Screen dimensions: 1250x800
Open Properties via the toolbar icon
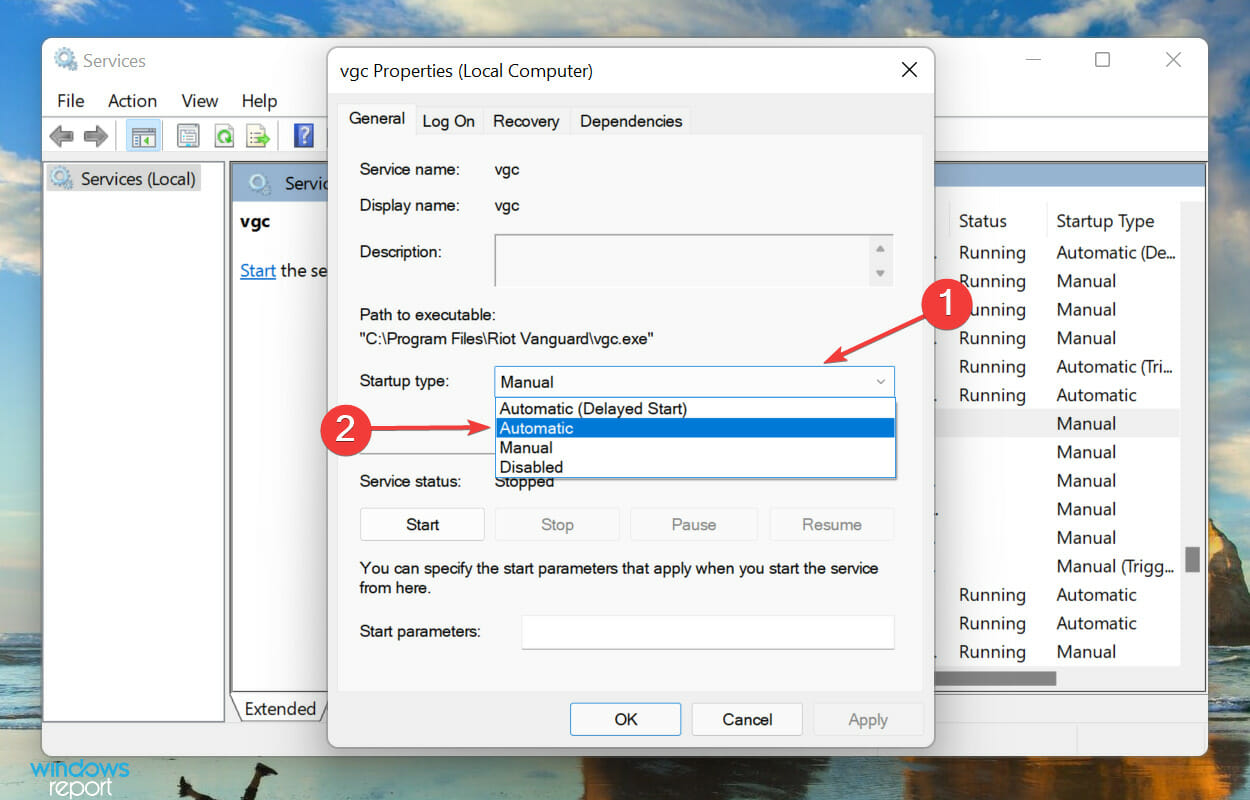[188, 136]
